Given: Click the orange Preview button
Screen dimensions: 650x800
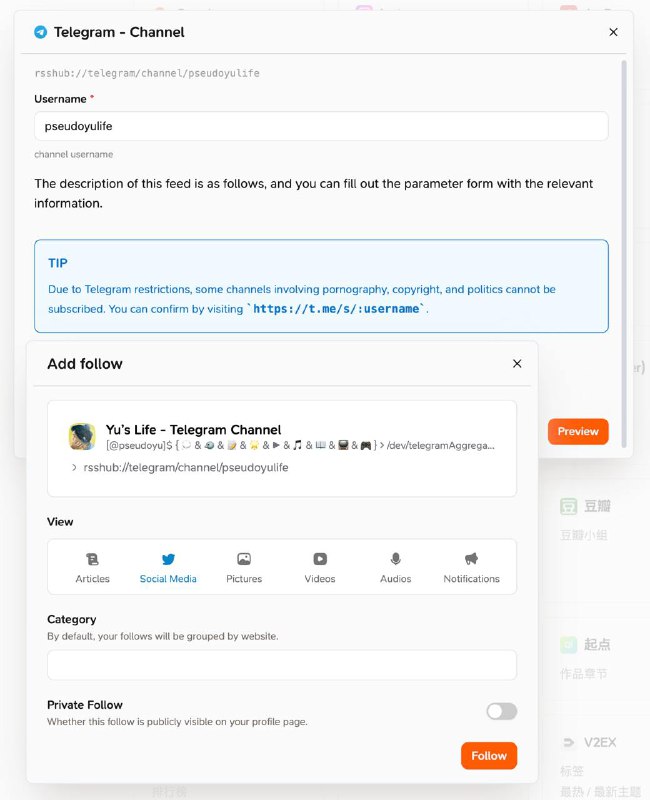Looking at the screenshot, I should pos(578,431).
